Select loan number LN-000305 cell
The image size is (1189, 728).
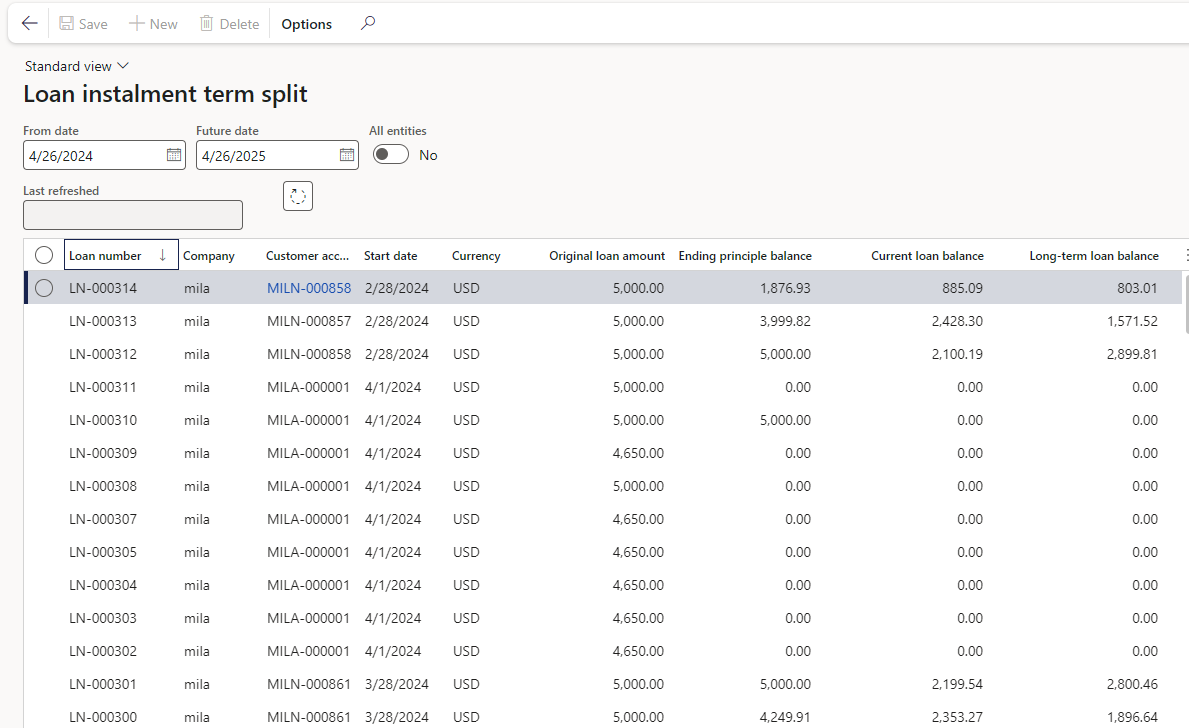(x=103, y=552)
